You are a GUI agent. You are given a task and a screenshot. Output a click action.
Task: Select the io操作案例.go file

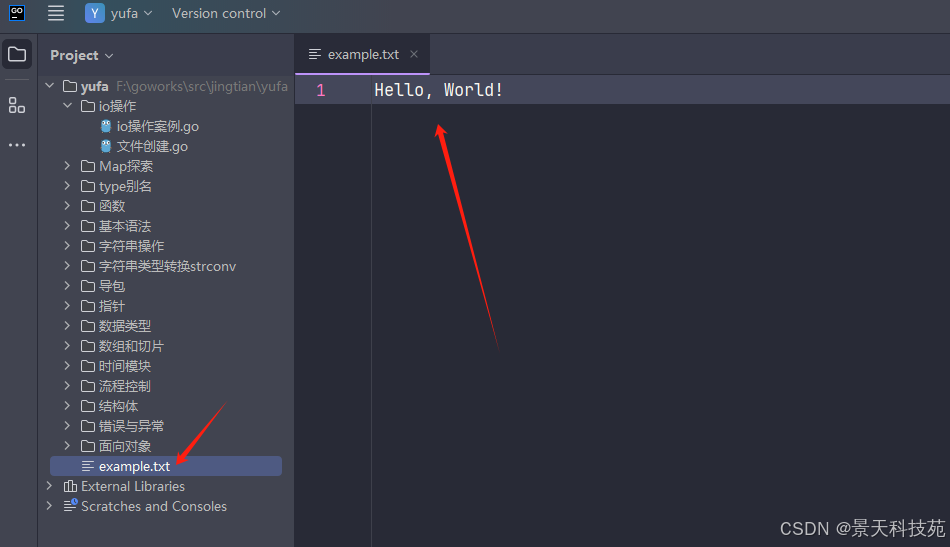[x=157, y=126]
